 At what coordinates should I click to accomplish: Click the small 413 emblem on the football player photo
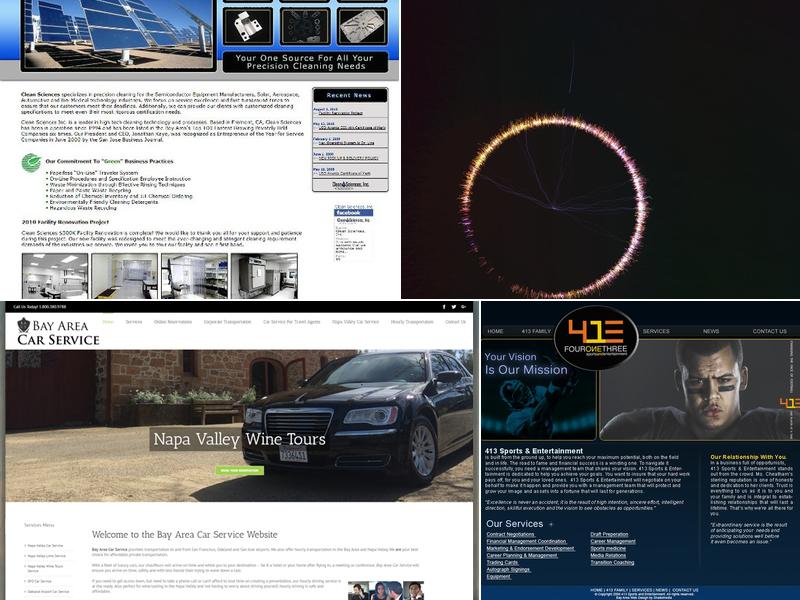coord(788,402)
